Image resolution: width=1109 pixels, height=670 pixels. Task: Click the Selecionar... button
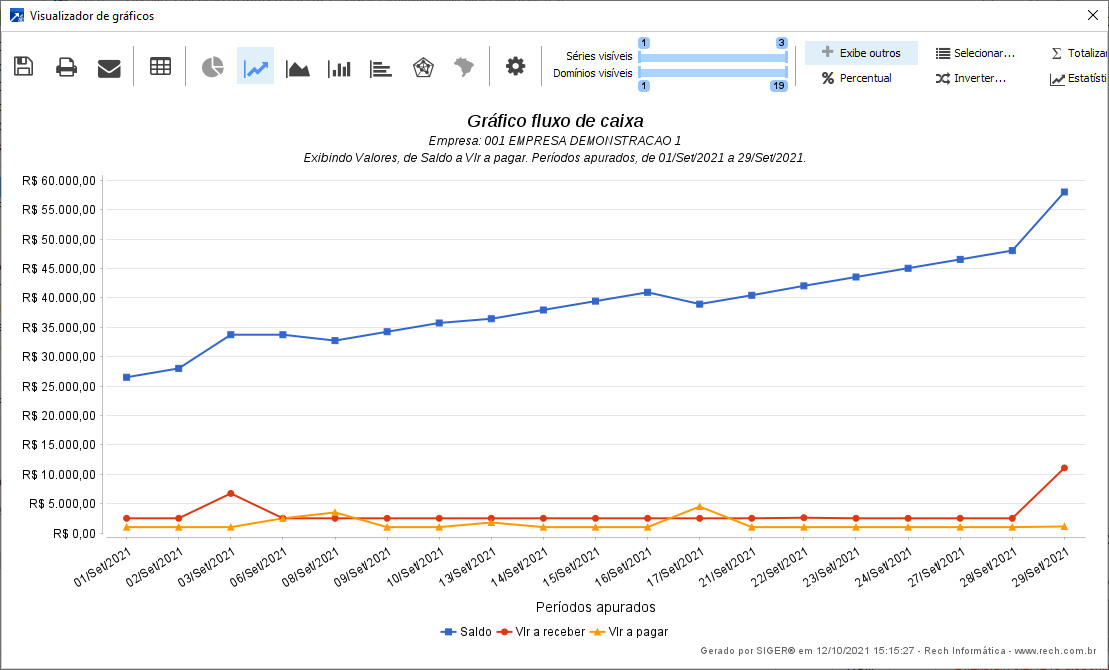(975, 53)
